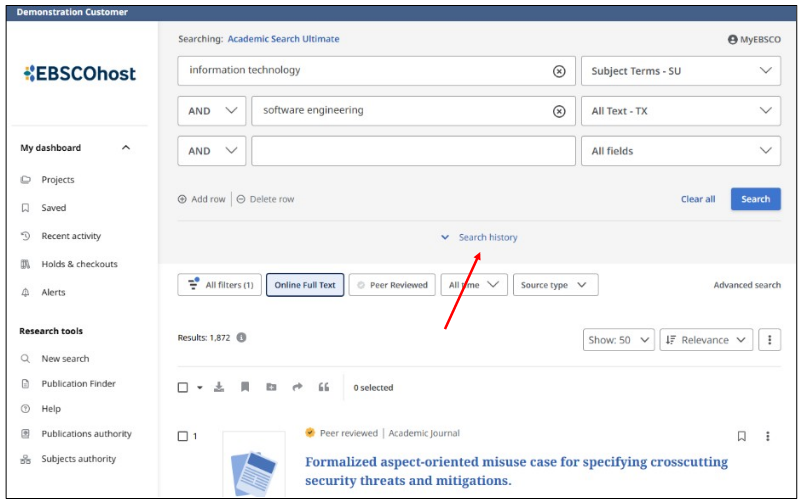Expand the Search history panel
The width and height of the screenshot is (802, 503).
pyautogui.click(x=479, y=237)
